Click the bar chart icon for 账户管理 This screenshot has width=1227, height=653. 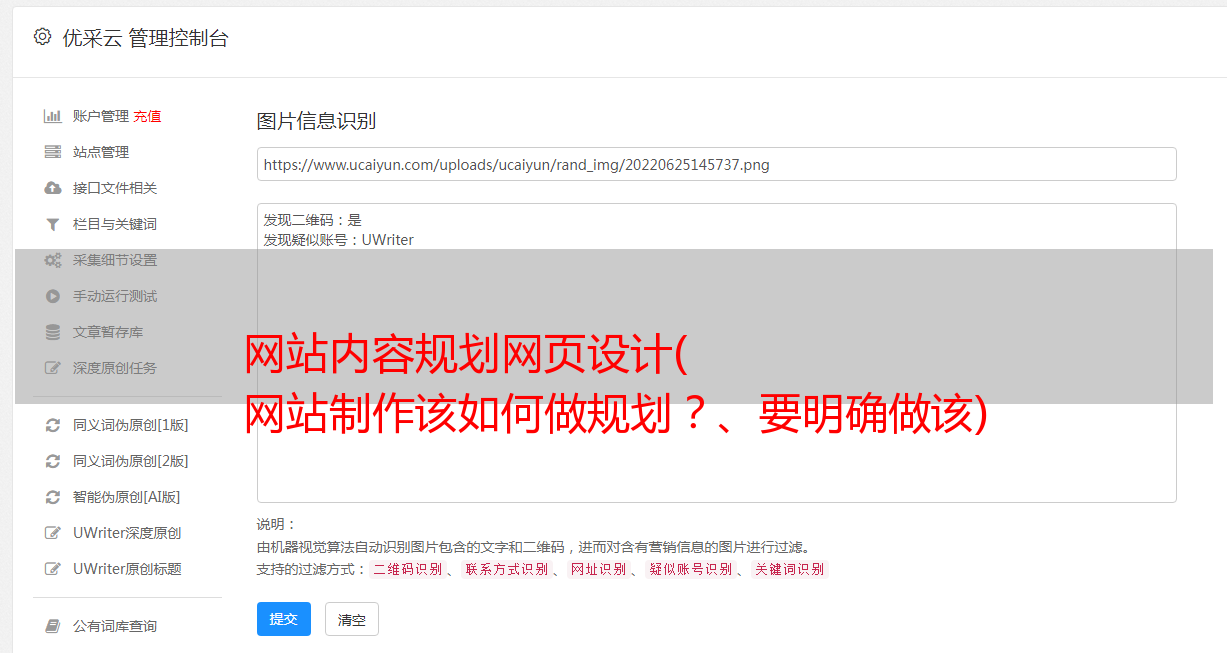pos(53,116)
